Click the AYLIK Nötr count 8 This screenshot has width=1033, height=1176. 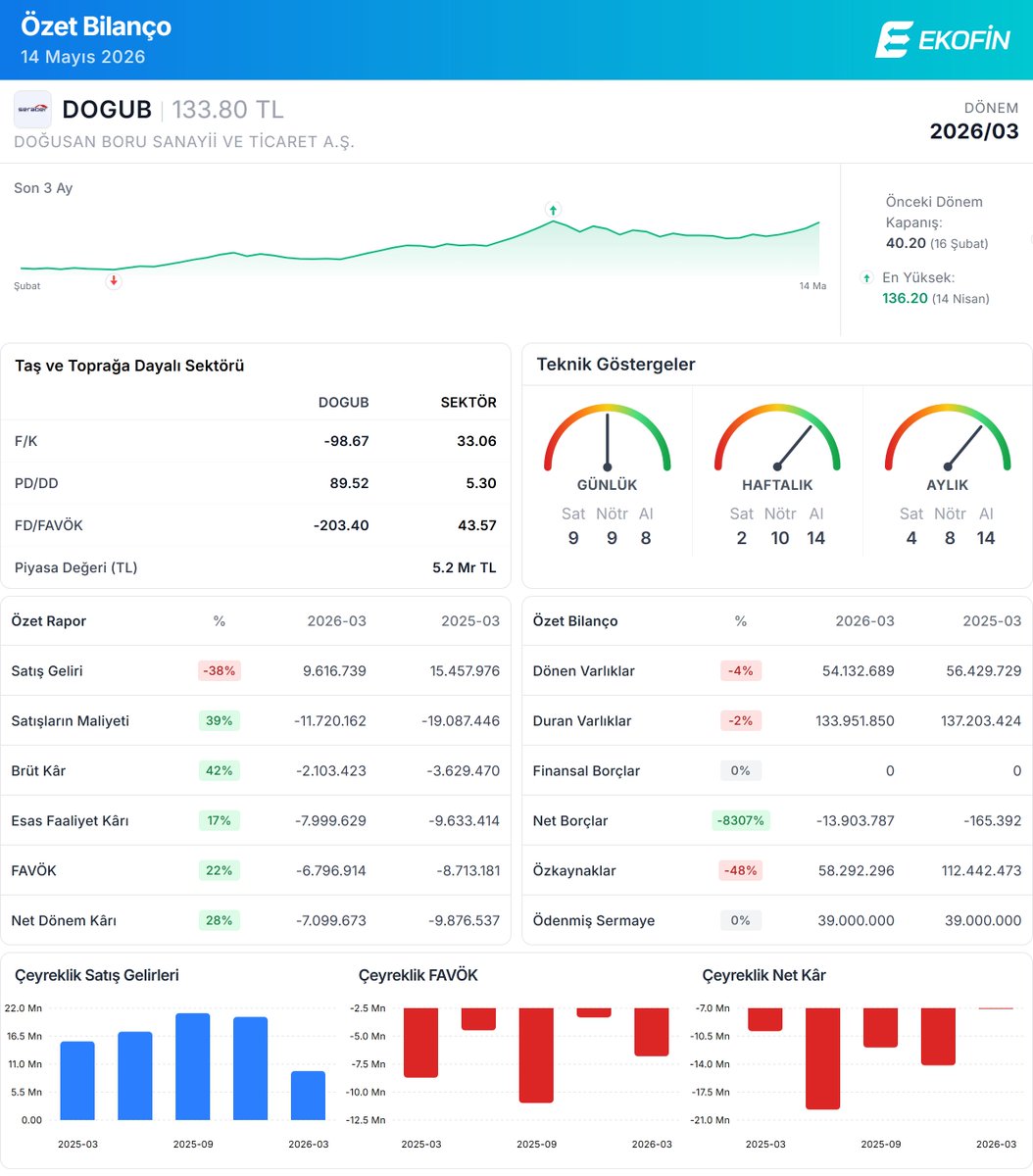[950, 538]
